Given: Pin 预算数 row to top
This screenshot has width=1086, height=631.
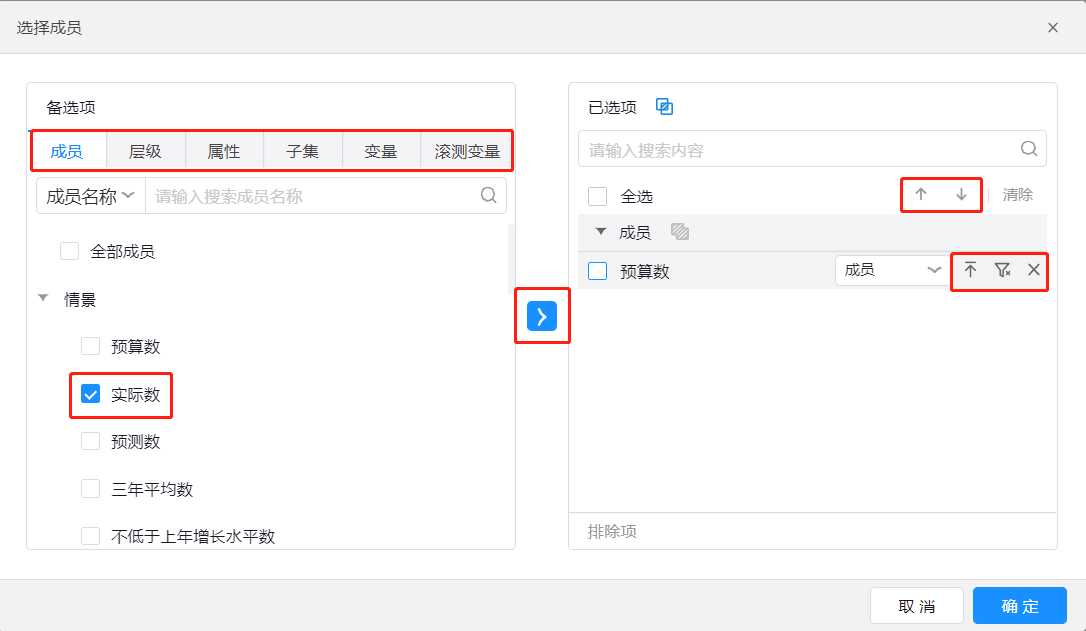Looking at the screenshot, I should point(970,270).
